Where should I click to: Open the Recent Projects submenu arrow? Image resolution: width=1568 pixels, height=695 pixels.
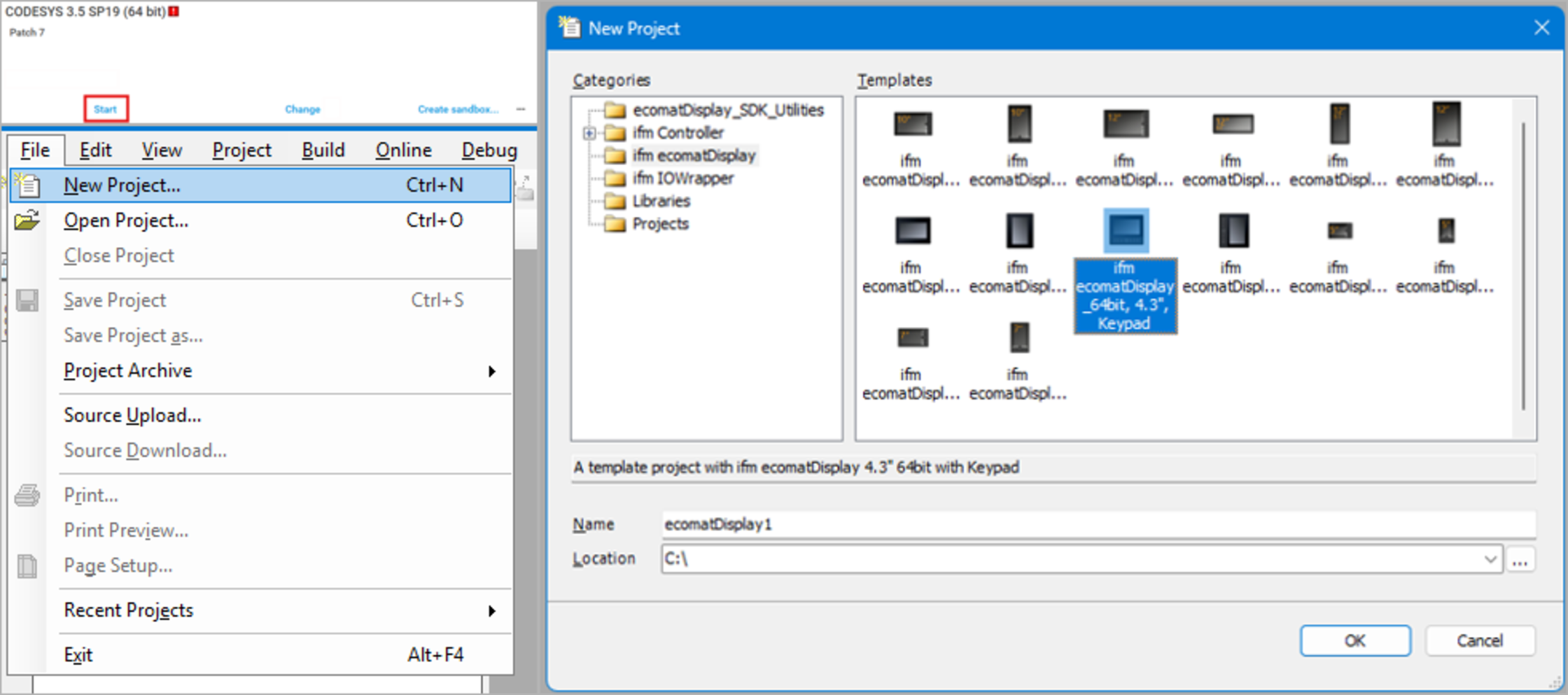[491, 611]
